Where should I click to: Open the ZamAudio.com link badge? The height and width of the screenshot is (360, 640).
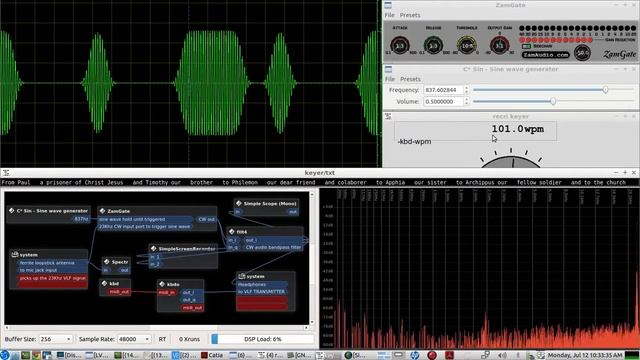[546, 55]
